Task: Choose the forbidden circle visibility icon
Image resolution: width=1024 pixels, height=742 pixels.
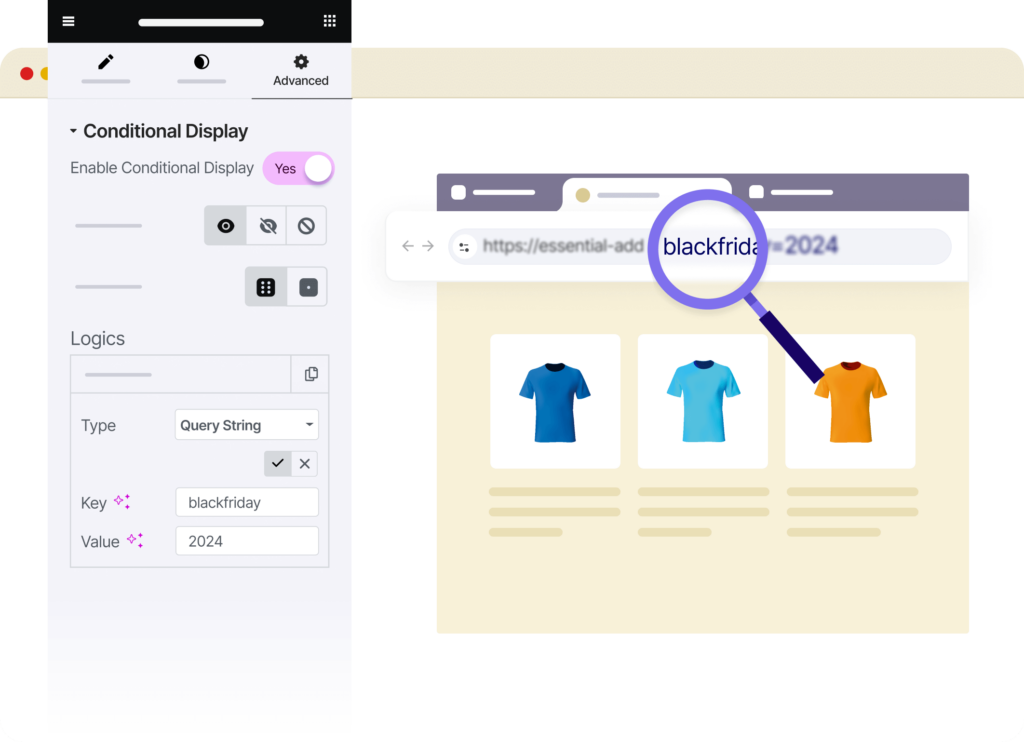Action: point(306,226)
